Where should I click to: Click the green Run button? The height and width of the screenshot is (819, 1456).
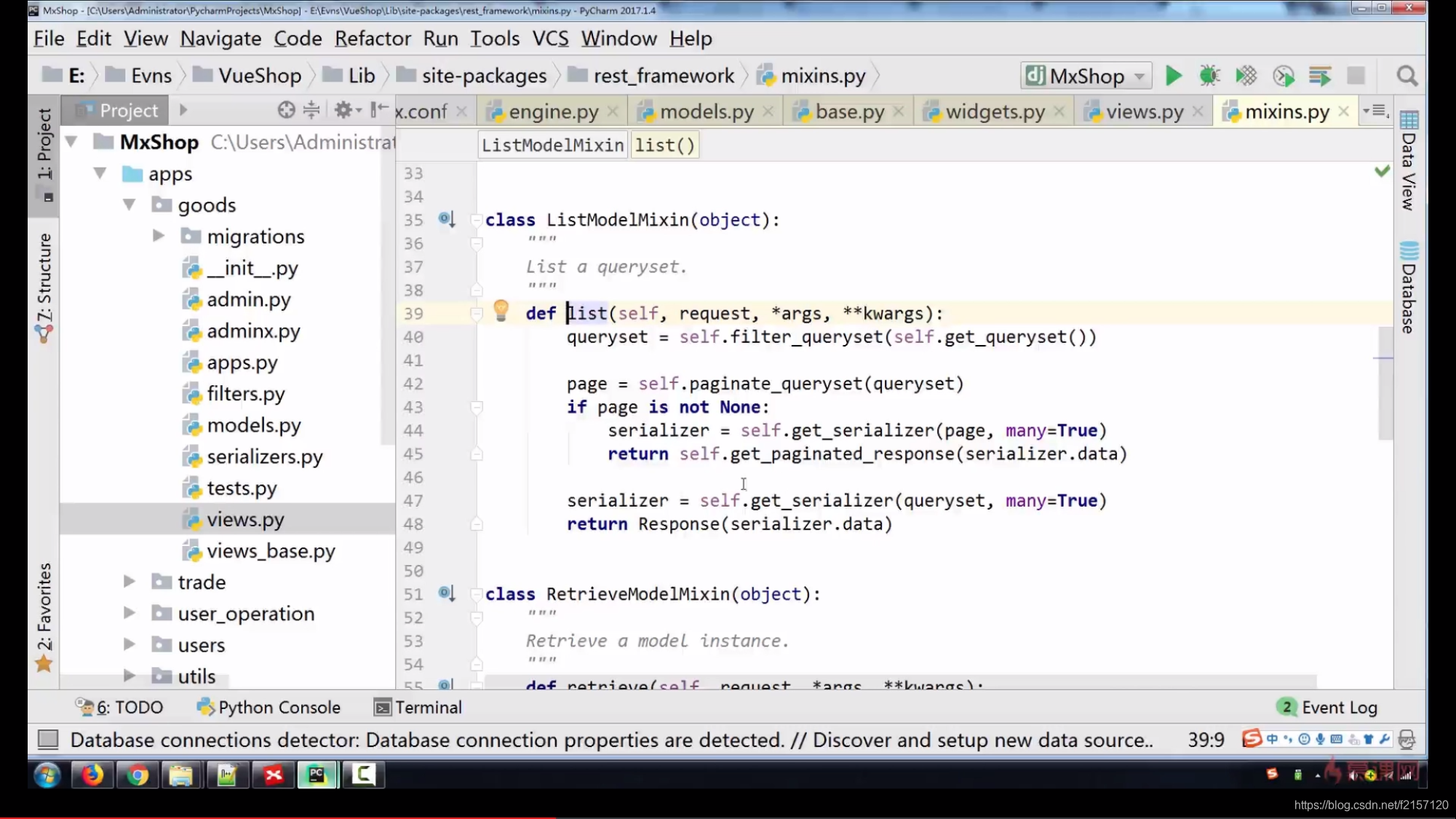[1173, 76]
